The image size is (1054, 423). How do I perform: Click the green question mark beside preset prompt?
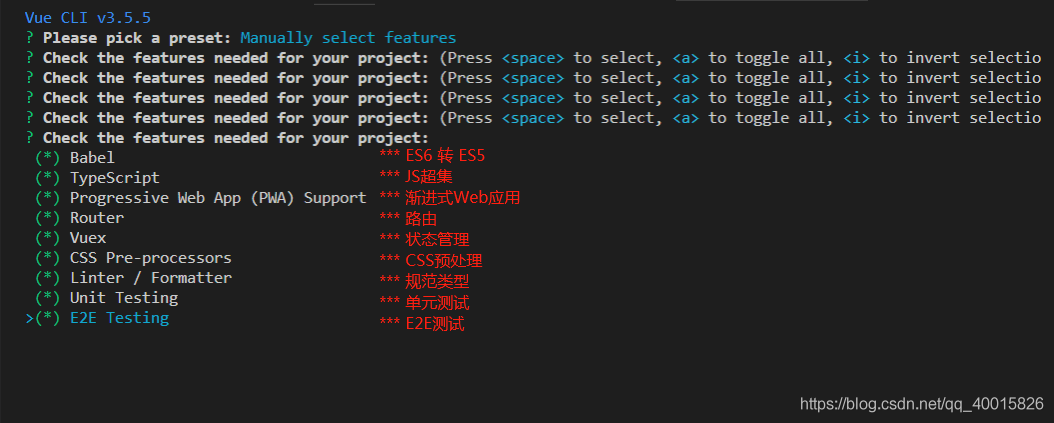(30, 38)
